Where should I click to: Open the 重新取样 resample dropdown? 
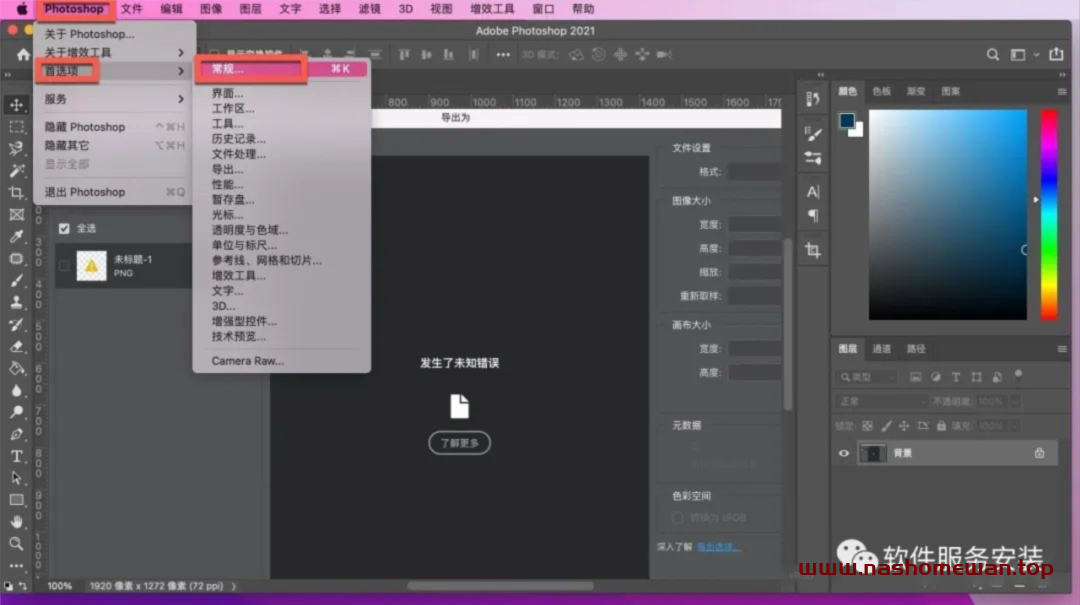[x=754, y=296]
